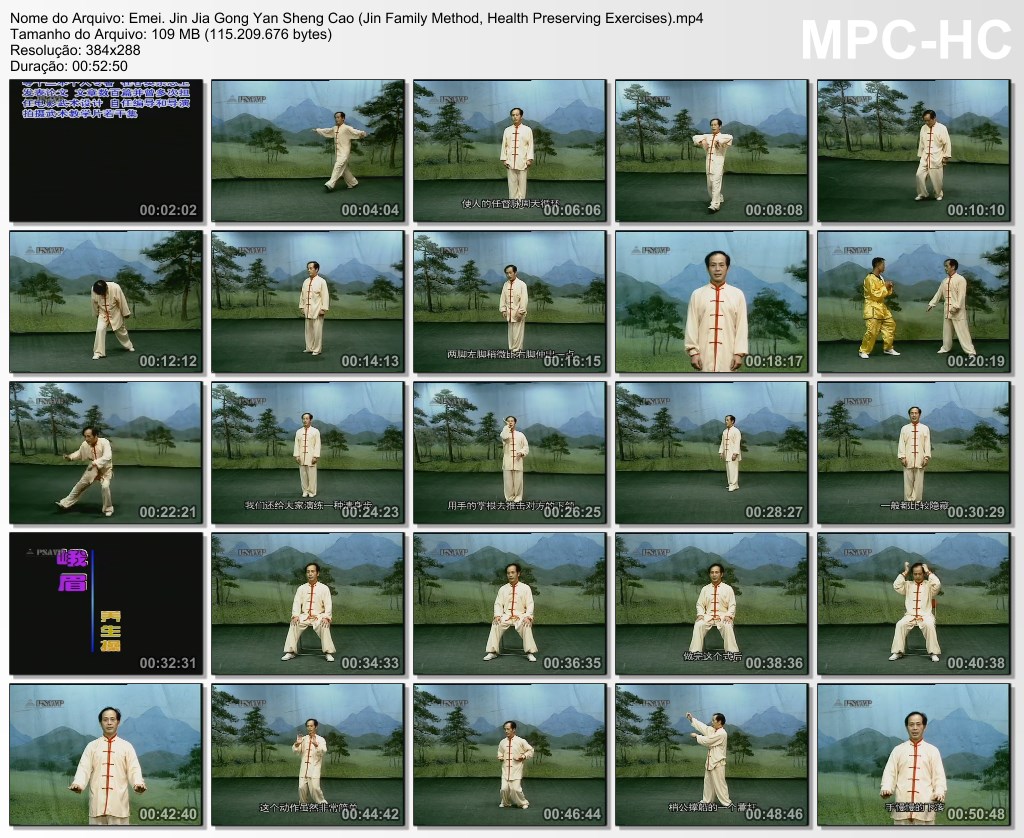This screenshot has width=1024, height=838.
Task: Open the raised-arm frame at 00:48:46
Action: [x=711, y=754]
